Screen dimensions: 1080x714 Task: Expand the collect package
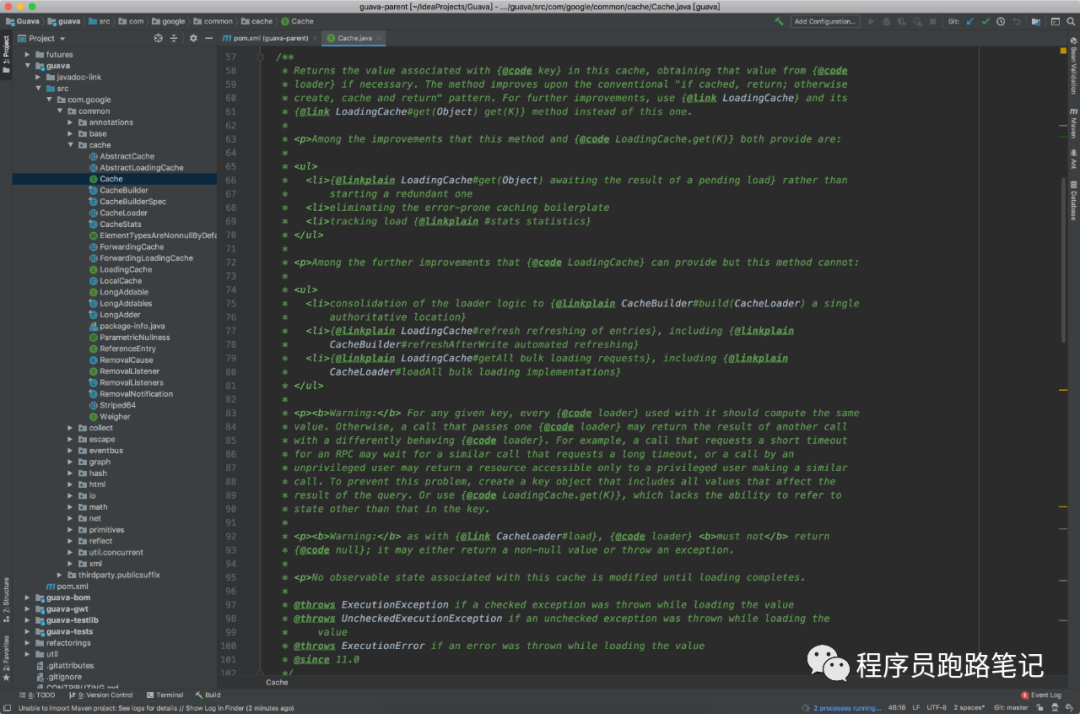pyautogui.click(x=70, y=428)
